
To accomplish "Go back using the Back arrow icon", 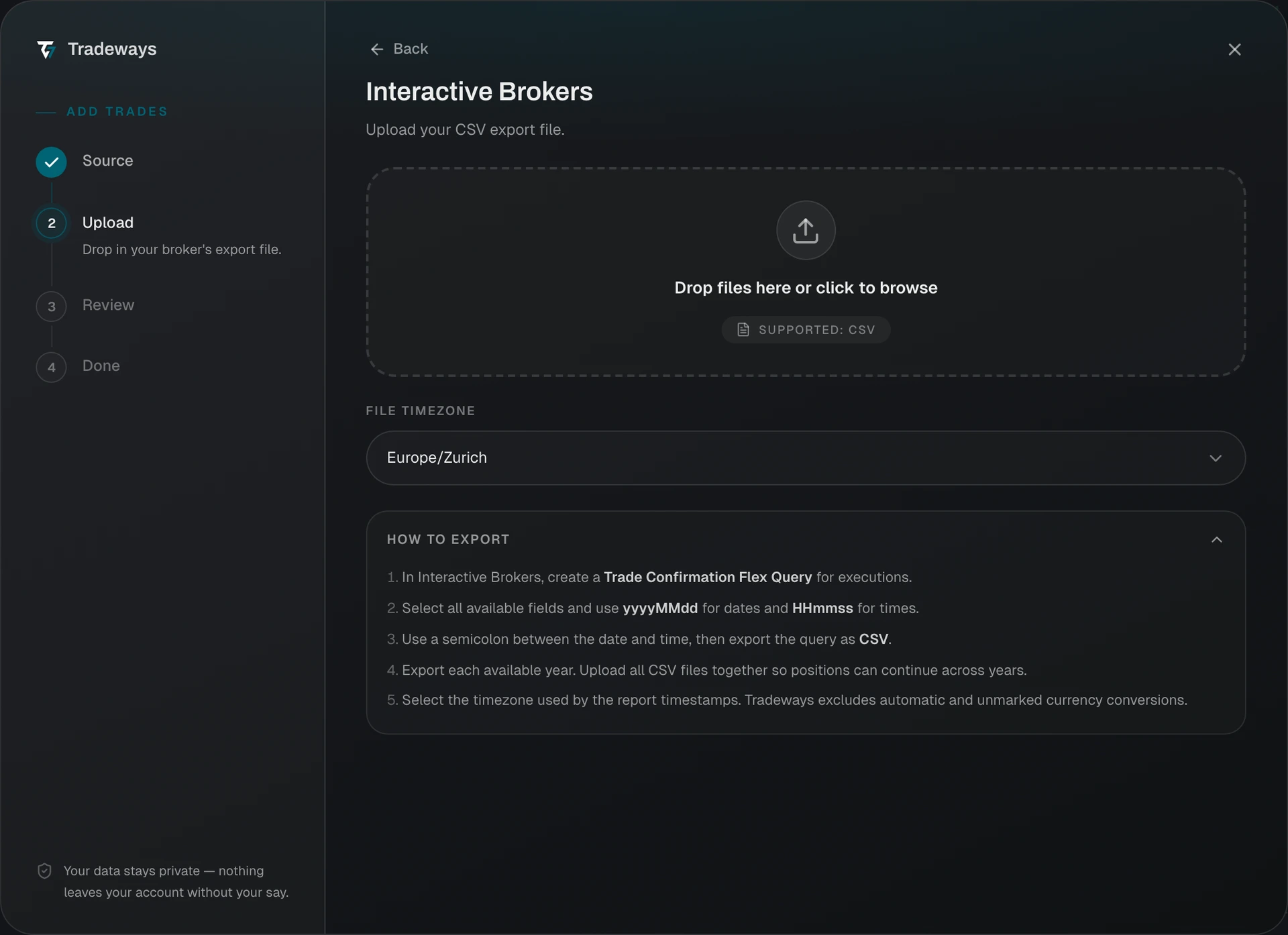I will point(377,49).
